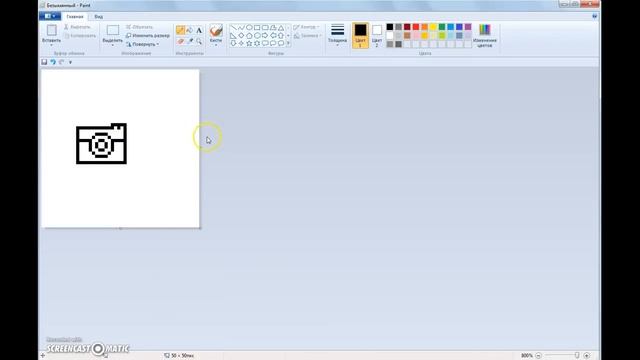Click Resize (Изменить размер) button
The image size is (640, 360).
(x=148, y=36)
